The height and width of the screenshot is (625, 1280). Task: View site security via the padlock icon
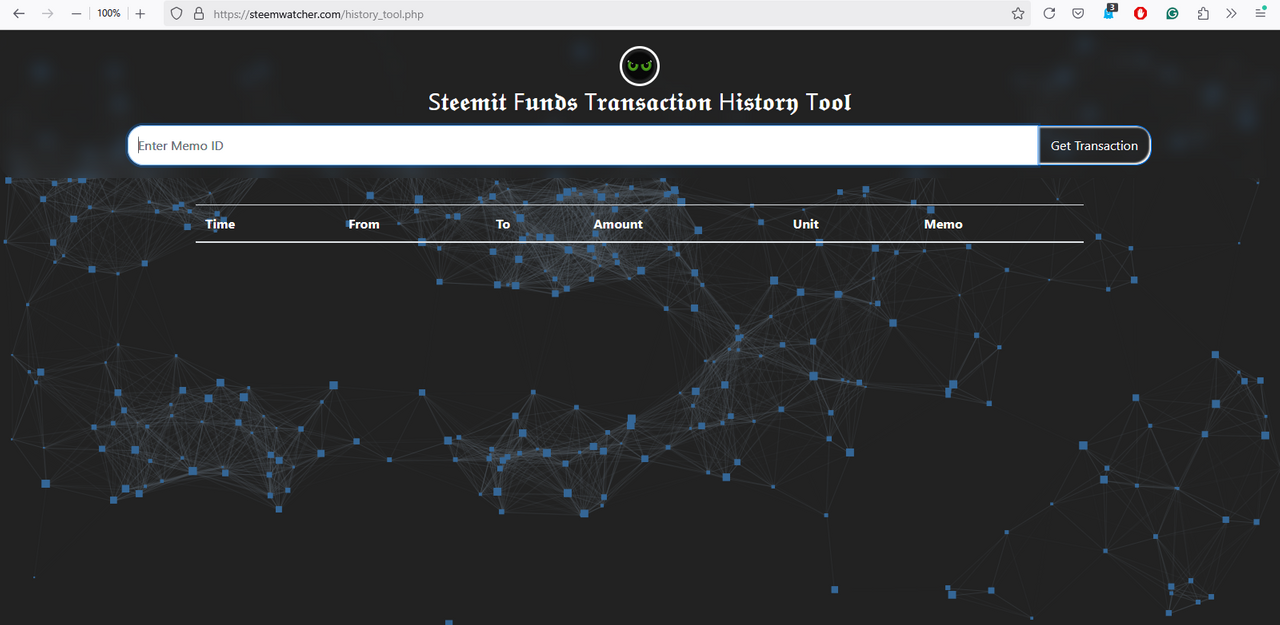click(198, 14)
